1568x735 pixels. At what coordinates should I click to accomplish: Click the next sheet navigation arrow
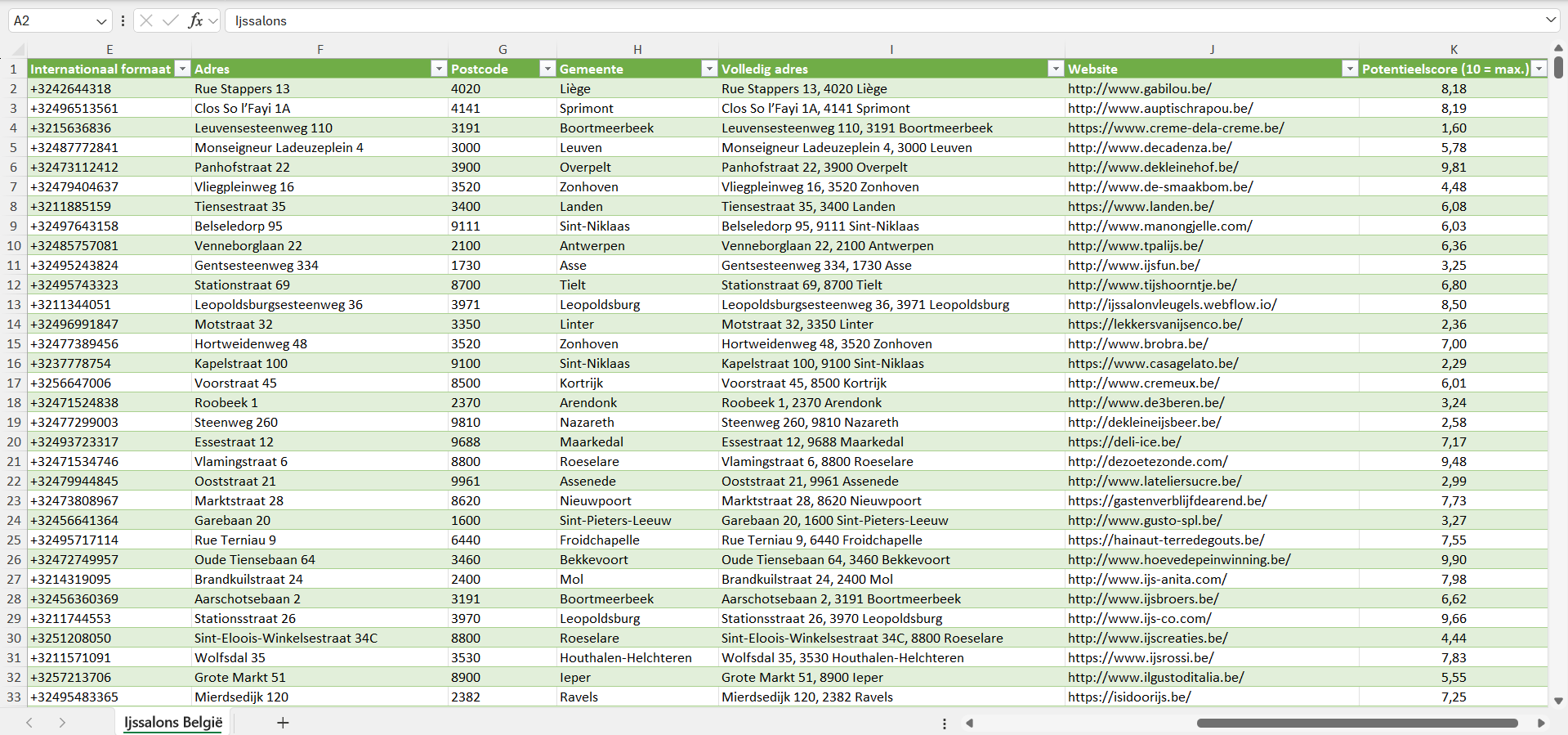[62, 723]
